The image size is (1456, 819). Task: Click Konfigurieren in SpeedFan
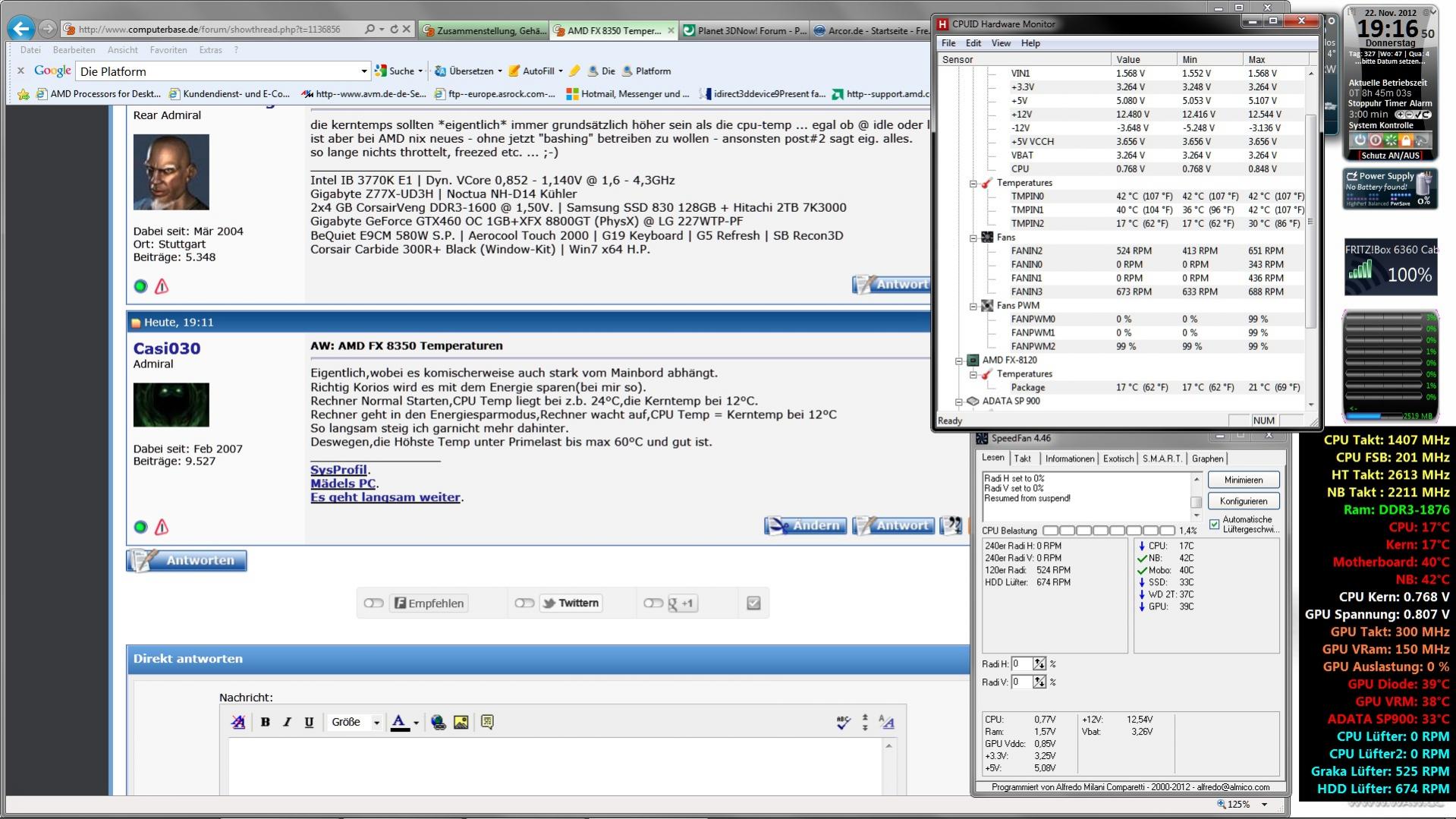[1243, 501]
